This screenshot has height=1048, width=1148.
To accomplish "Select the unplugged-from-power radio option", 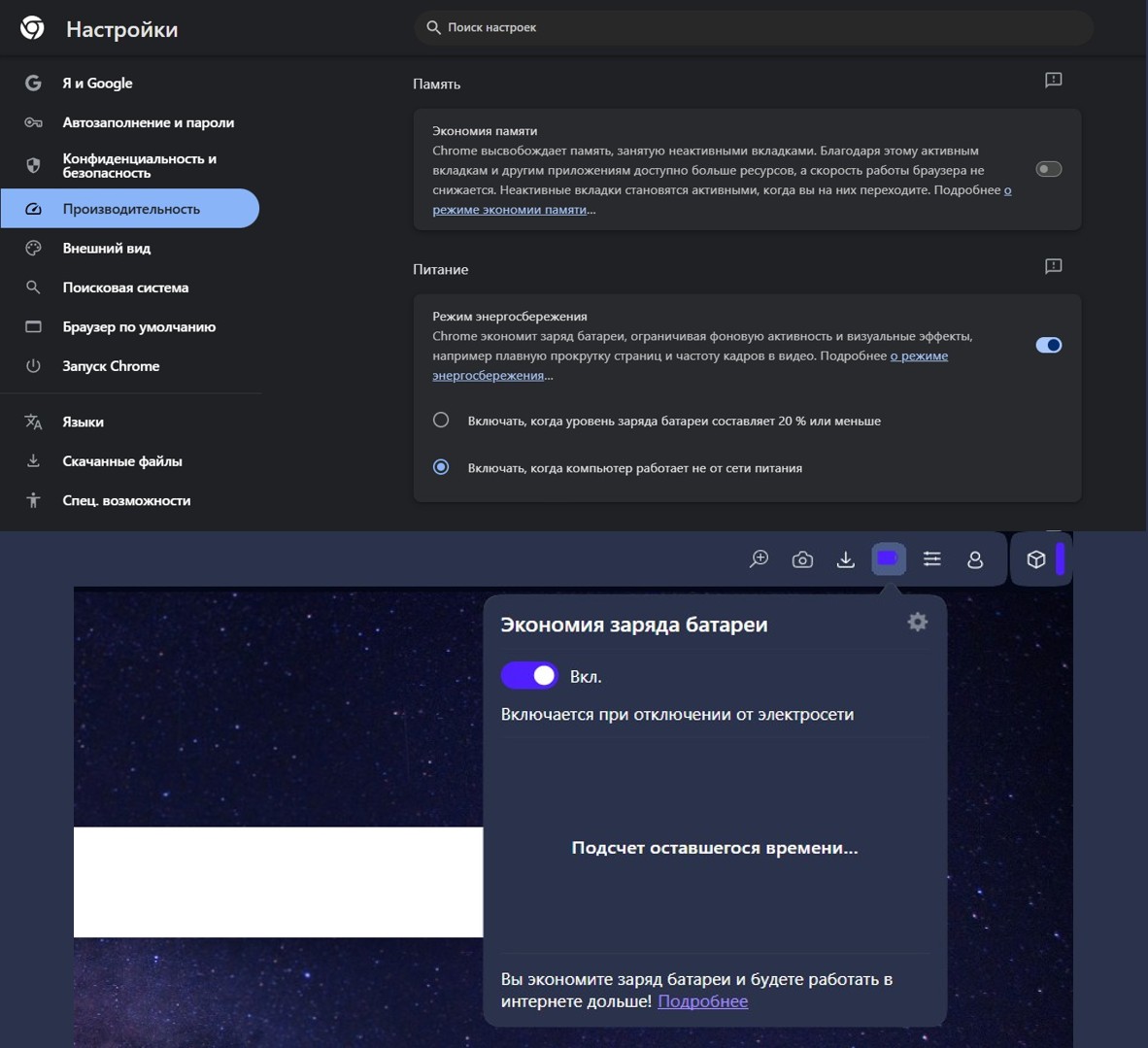I will click(441, 467).
